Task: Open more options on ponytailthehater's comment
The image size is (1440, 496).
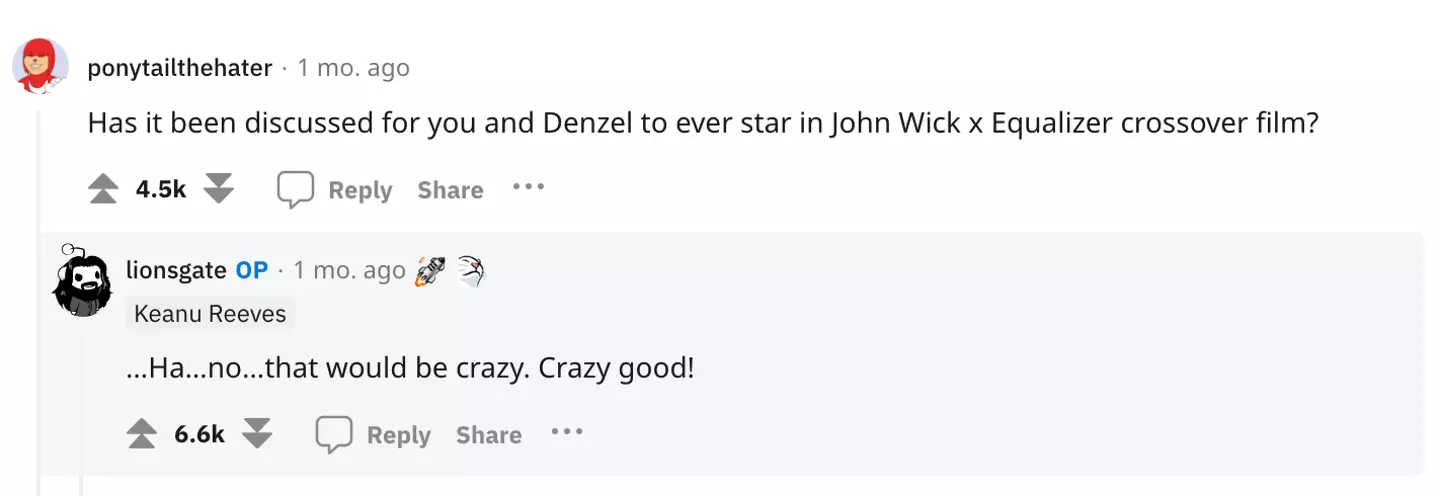Action: click(x=528, y=187)
